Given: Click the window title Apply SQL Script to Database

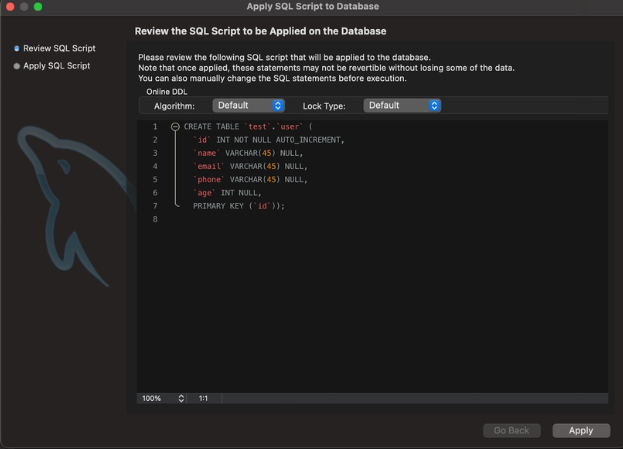Looking at the screenshot, I should (x=312, y=7).
